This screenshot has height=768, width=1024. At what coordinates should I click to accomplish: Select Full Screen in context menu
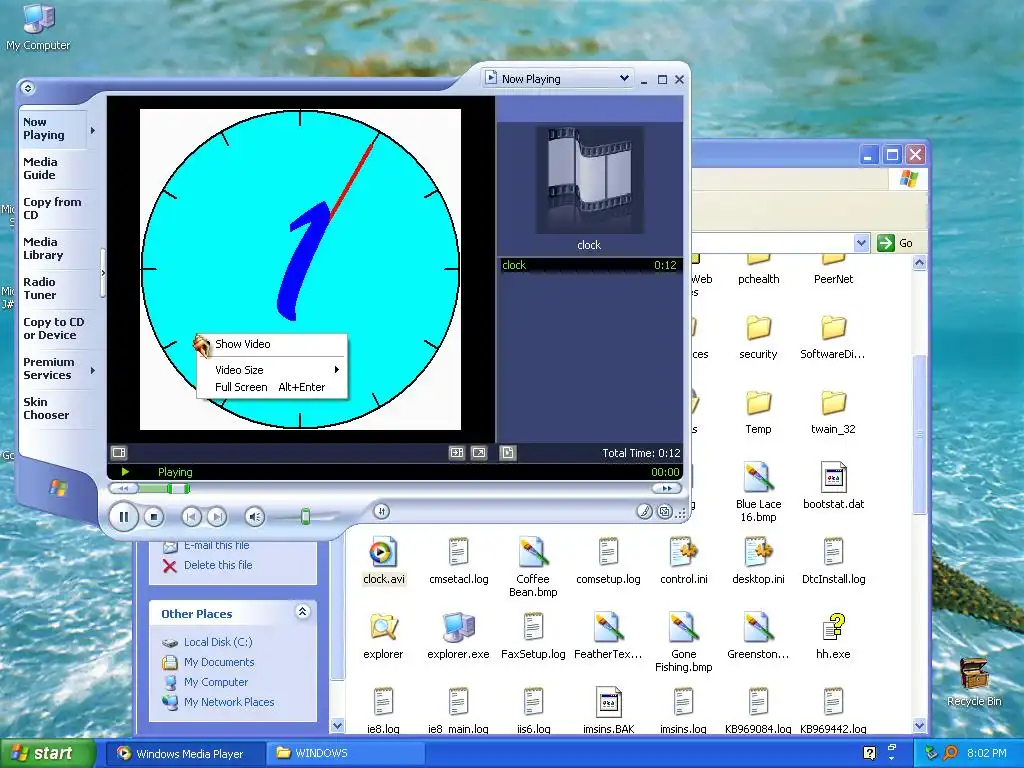[x=271, y=387]
